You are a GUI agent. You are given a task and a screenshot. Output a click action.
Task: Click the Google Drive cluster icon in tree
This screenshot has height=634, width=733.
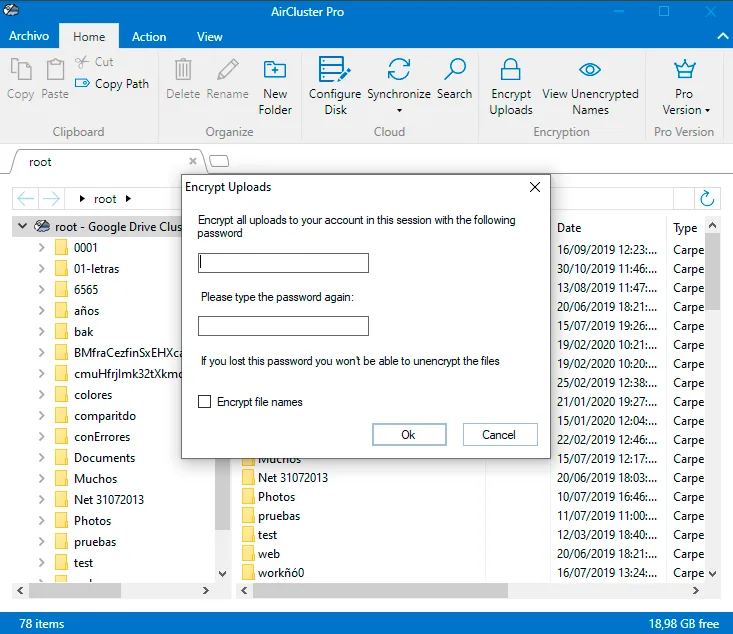click(42, 226)
